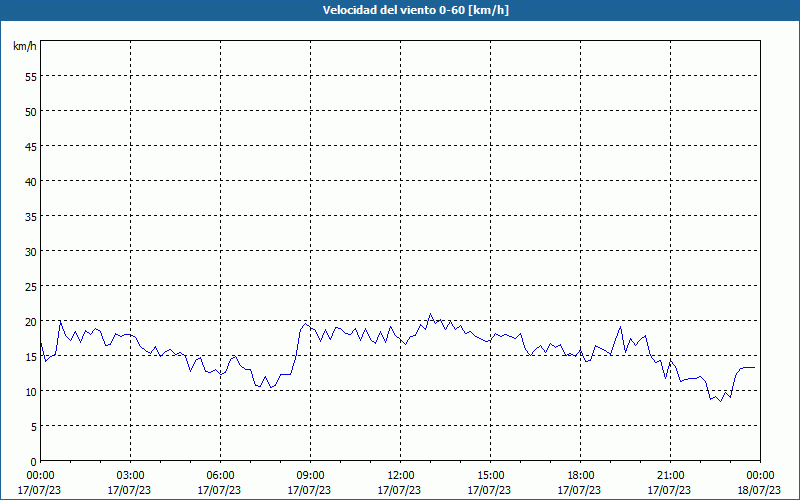Image resolution: width=800 pixels, height=500 pixels.
Task: Click the chart title 'Velocidad del viento 0-60 [km/h]'
Action: [x=415, y=10]
